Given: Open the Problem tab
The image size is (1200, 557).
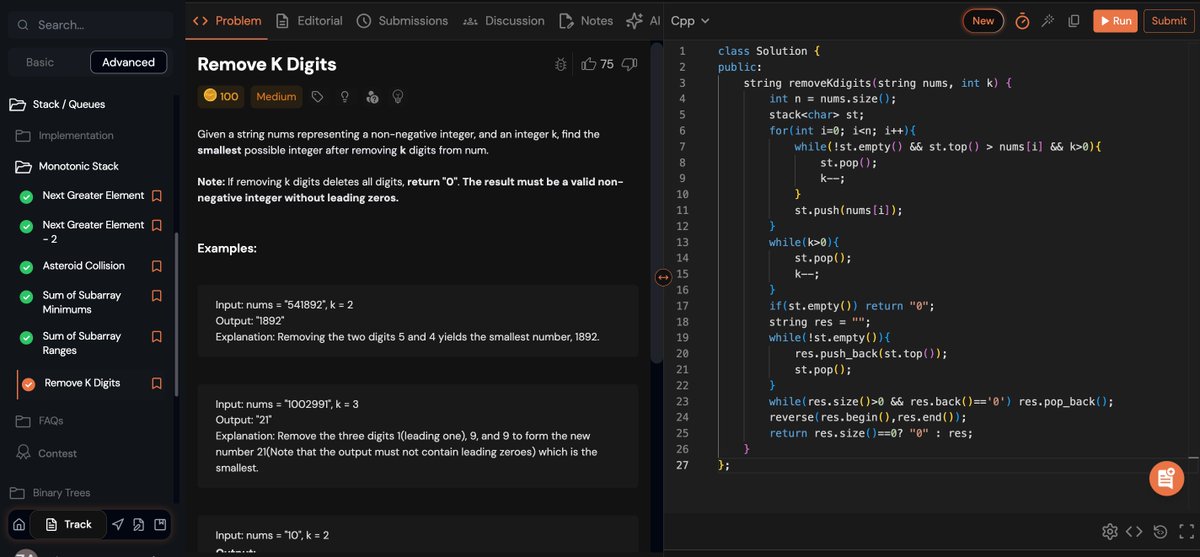Looking at the screenshot, I should [227, 20].
